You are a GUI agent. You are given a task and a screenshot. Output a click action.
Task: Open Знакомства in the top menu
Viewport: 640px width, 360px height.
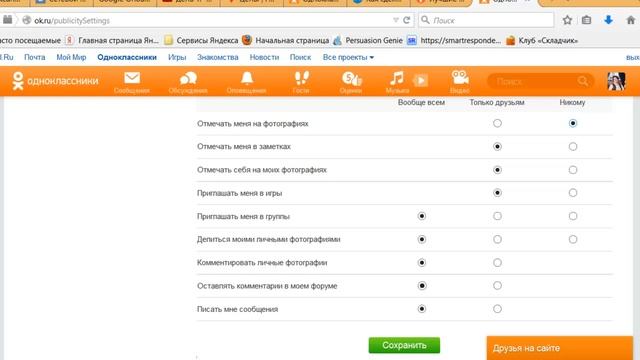[218, 58]
